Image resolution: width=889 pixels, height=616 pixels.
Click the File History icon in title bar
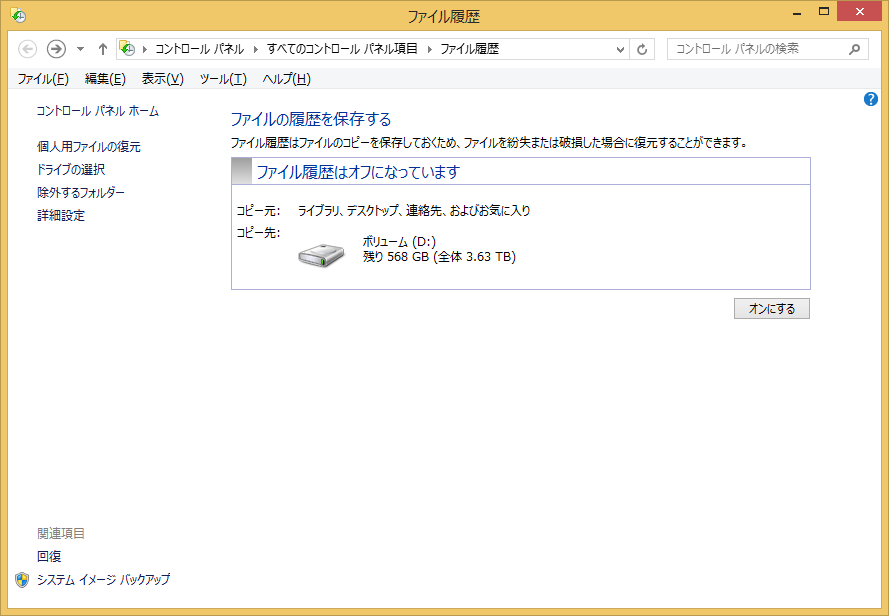pos(18,15)
